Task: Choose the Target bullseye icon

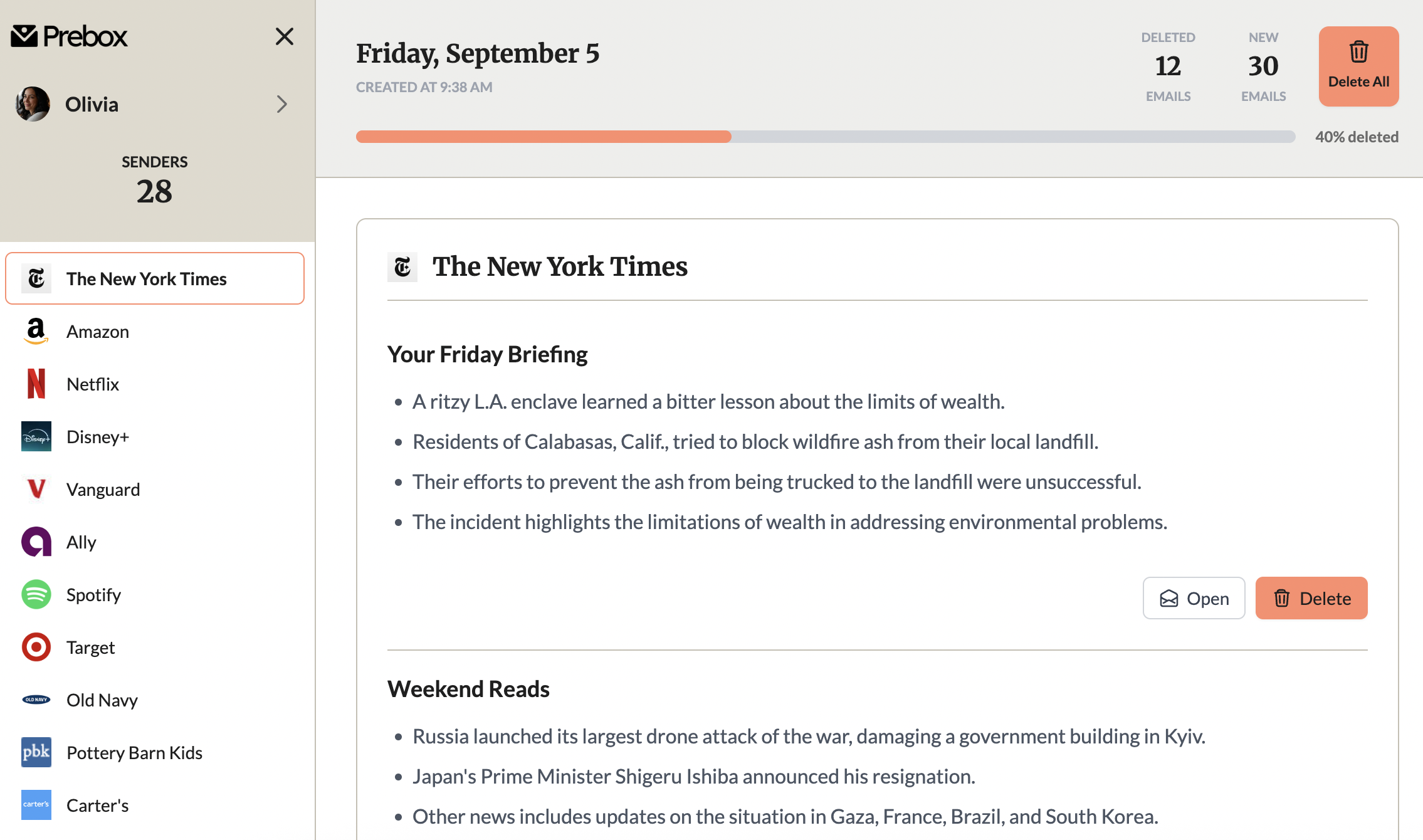Action: (36, 647)
